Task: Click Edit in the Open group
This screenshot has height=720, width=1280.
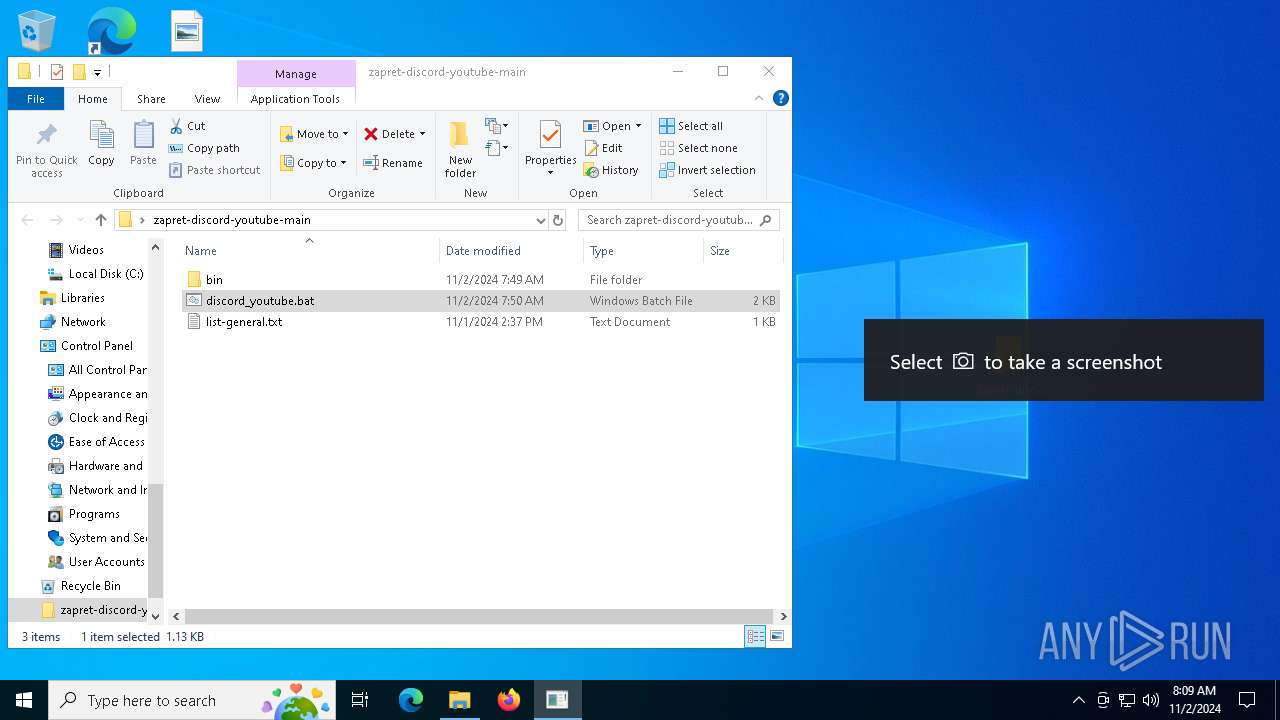Action: click(x=603, y=148)
